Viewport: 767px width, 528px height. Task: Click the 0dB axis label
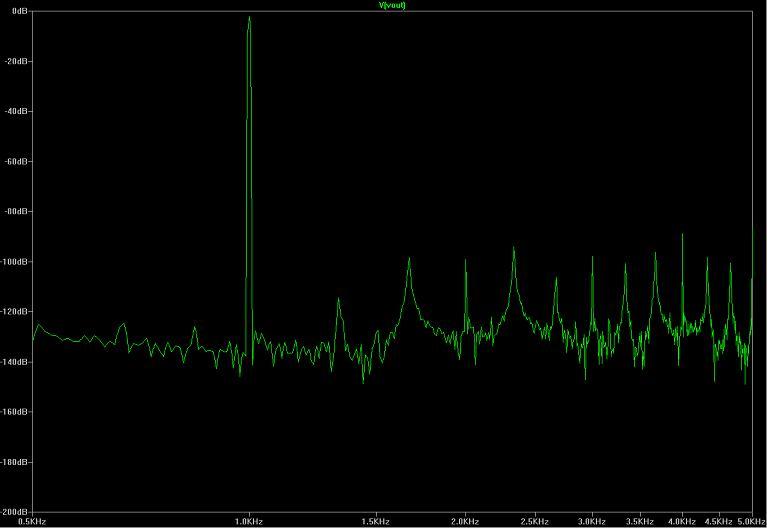point(20,11)
